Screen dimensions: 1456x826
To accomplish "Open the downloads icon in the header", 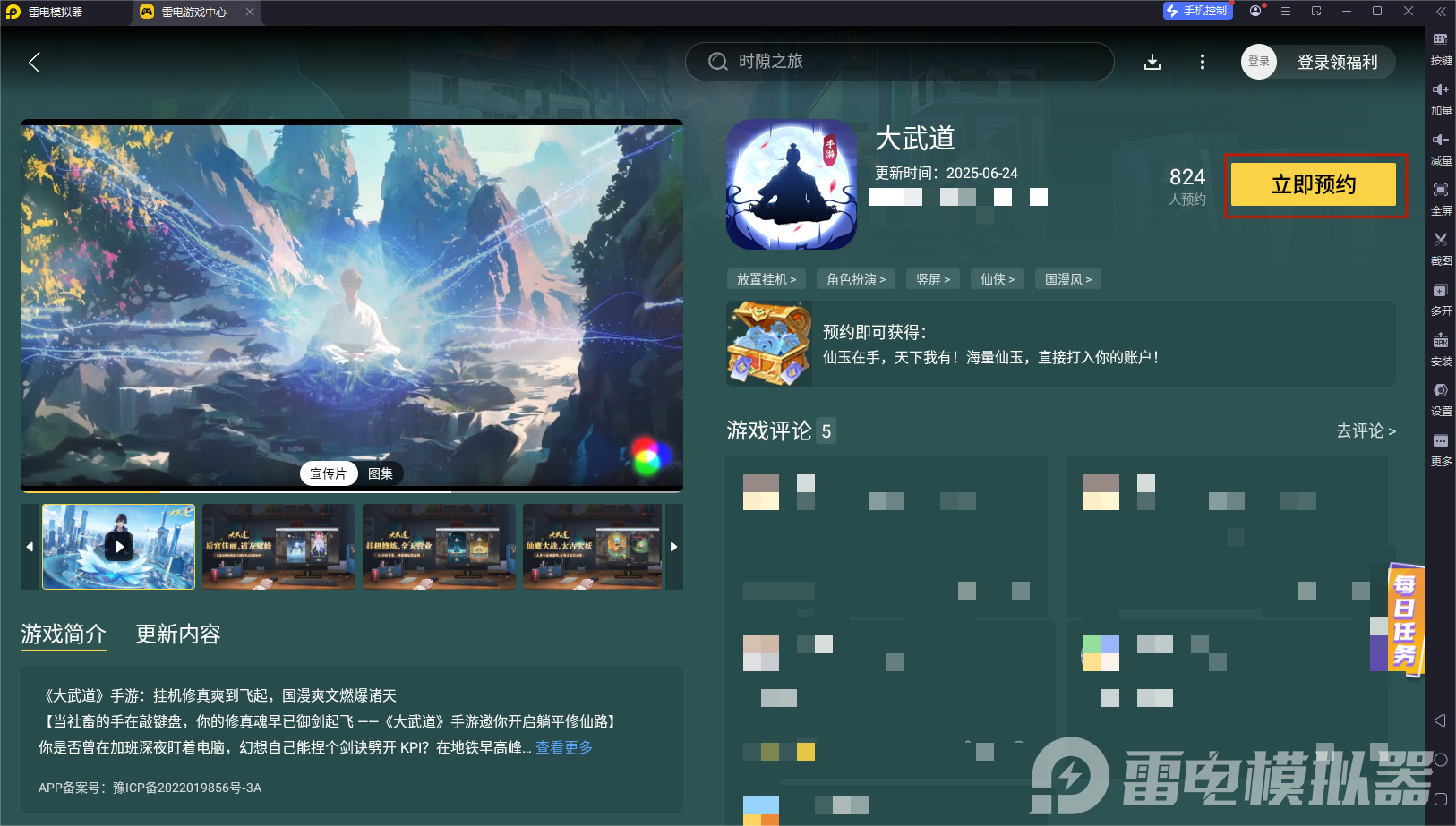I will [1152, 62].
